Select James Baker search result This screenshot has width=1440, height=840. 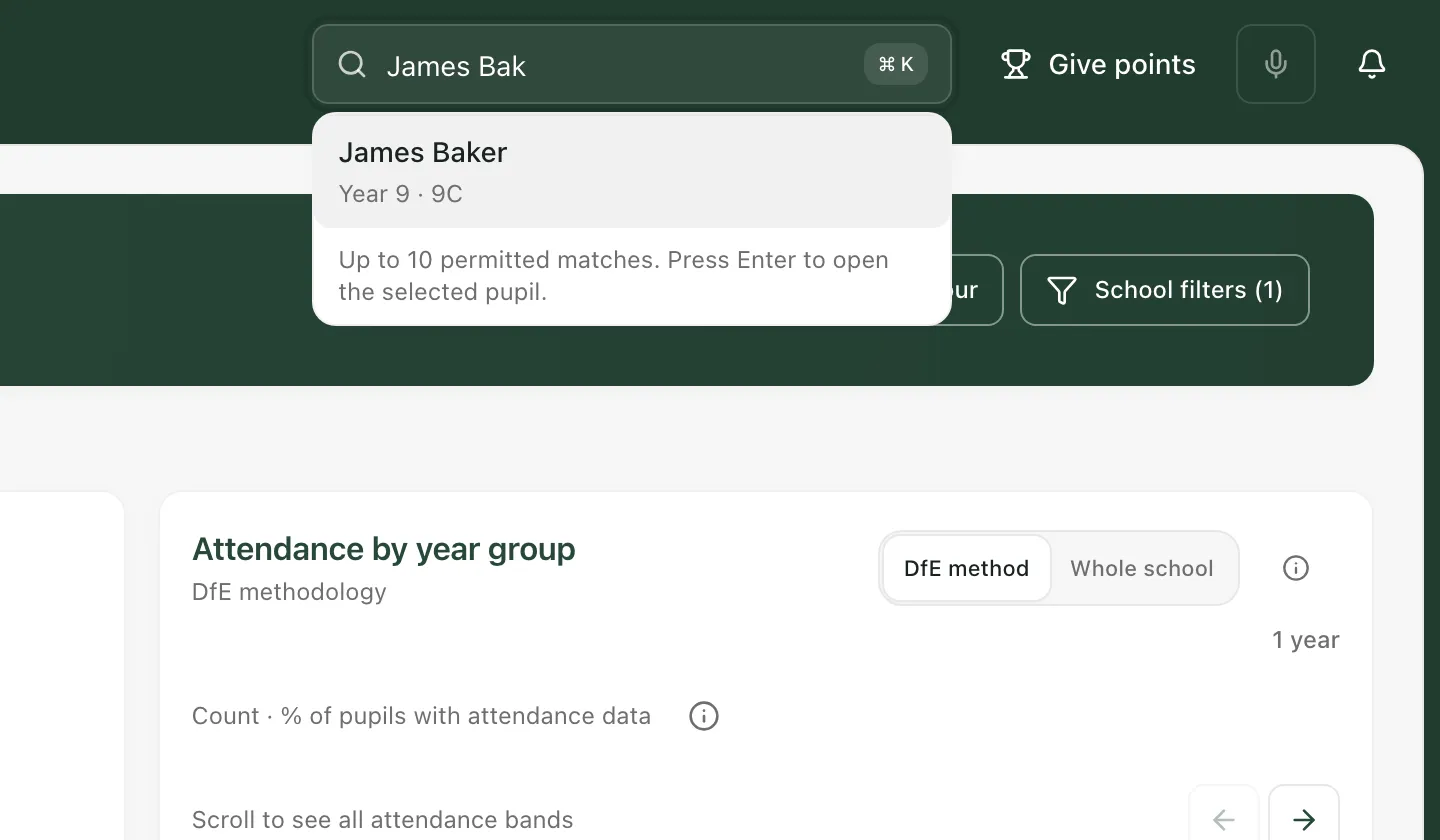tap(632, 172)
